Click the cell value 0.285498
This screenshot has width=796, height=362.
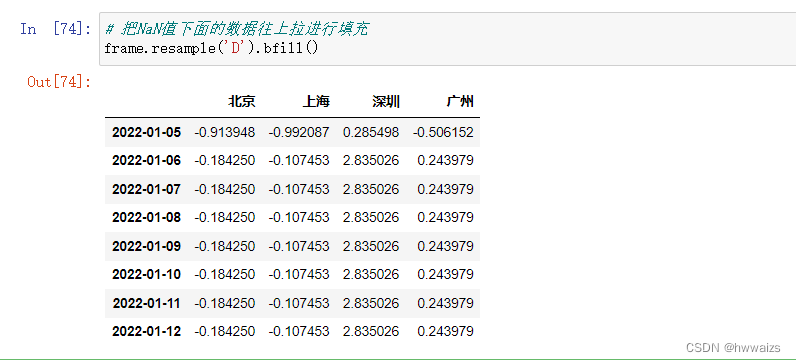pos(371,133)
